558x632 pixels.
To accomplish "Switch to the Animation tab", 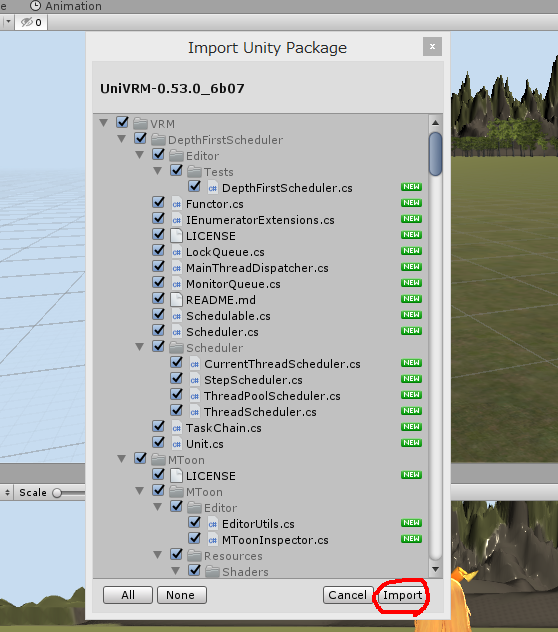I will 67,6.
